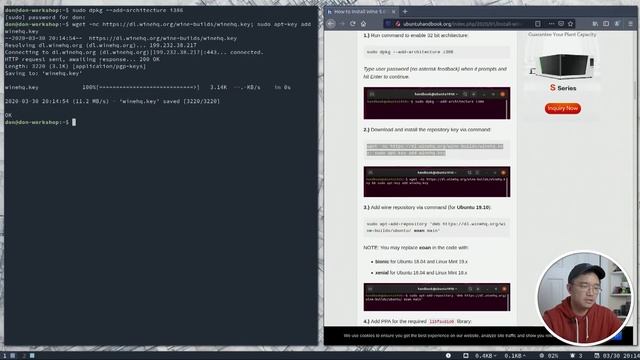
Task: Open page actions three-dot menu
Action: (x=551, y=24)
